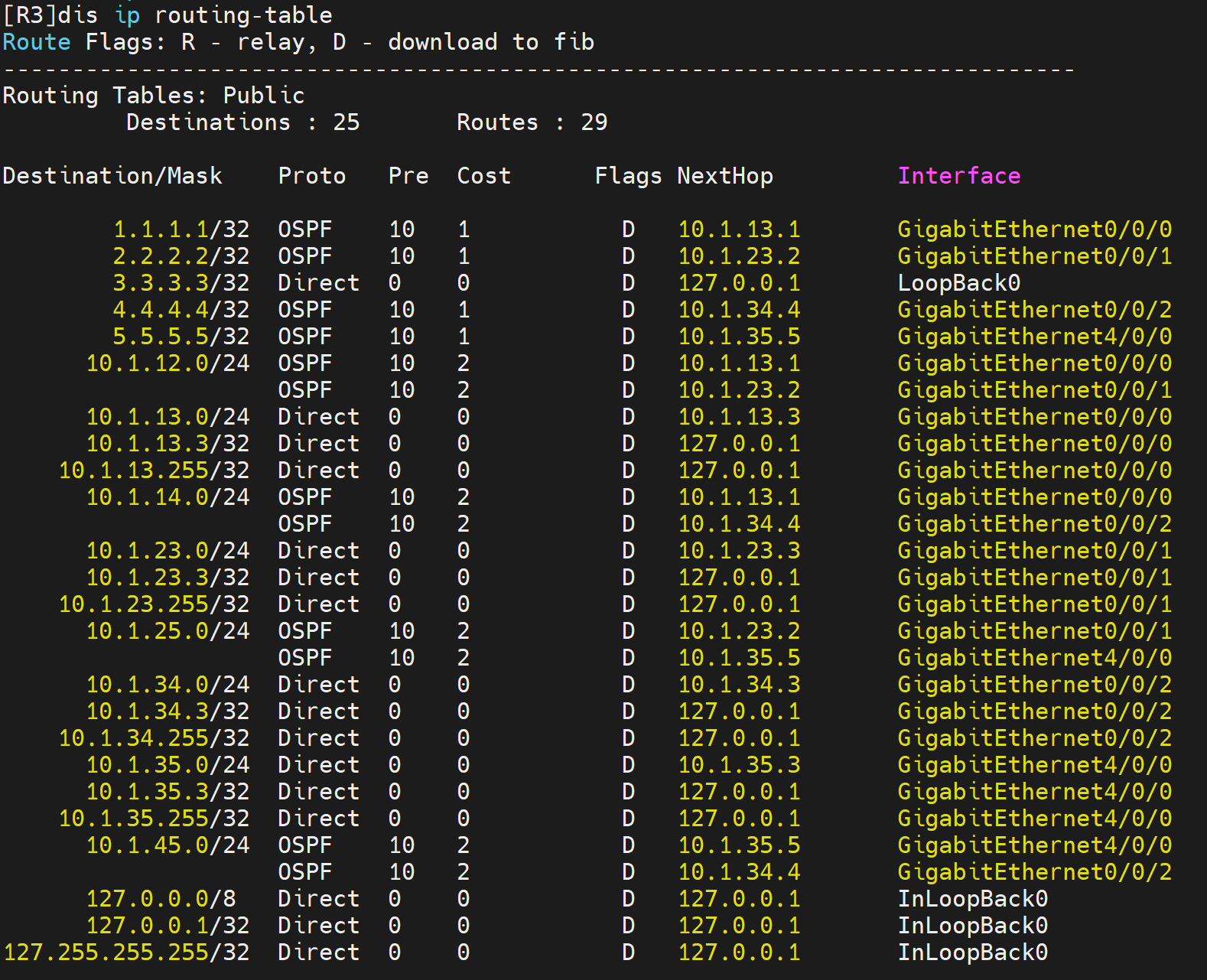1207x980 pixels.
Task: Click destination 10.1.25.0/24 entry
Action: [168, 631]
